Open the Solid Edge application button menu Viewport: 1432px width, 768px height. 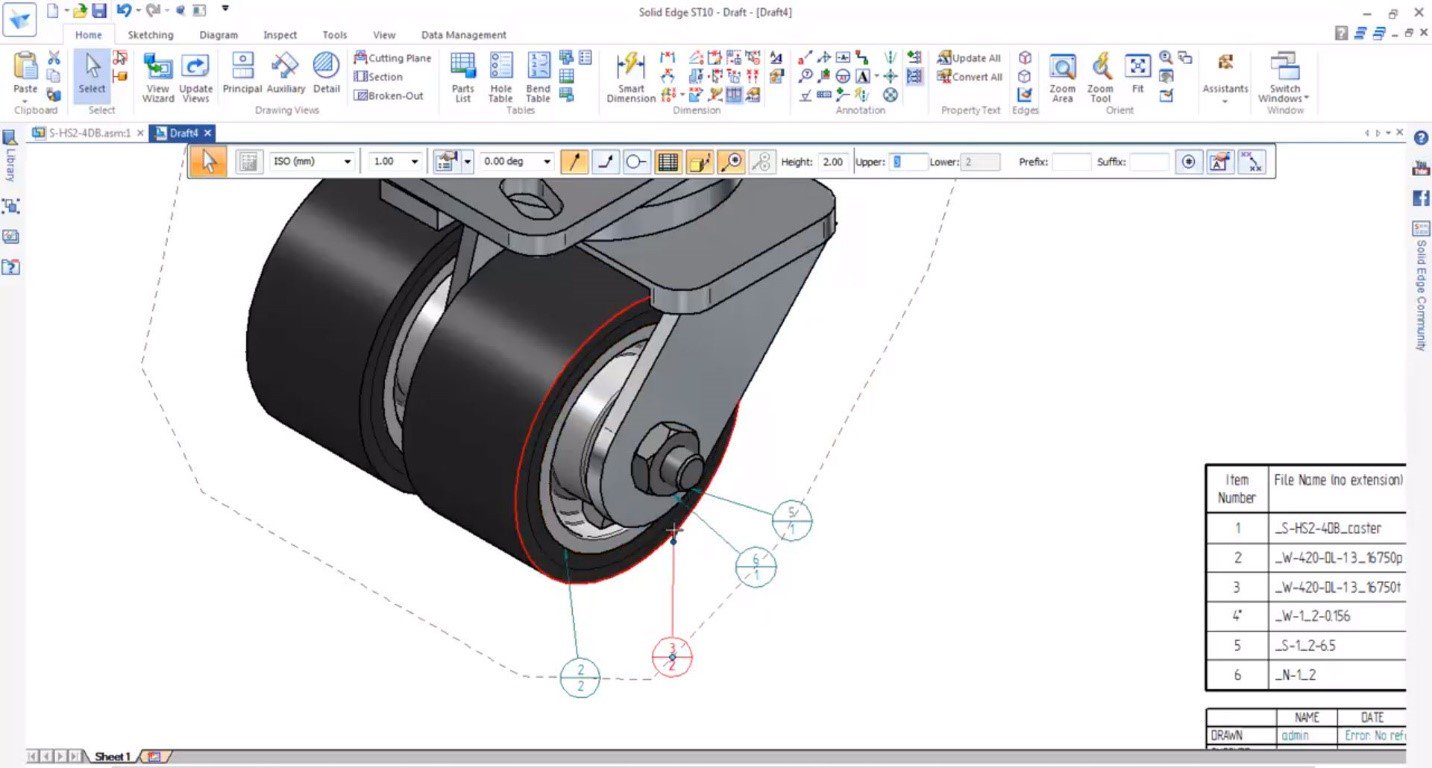(19, 21)
